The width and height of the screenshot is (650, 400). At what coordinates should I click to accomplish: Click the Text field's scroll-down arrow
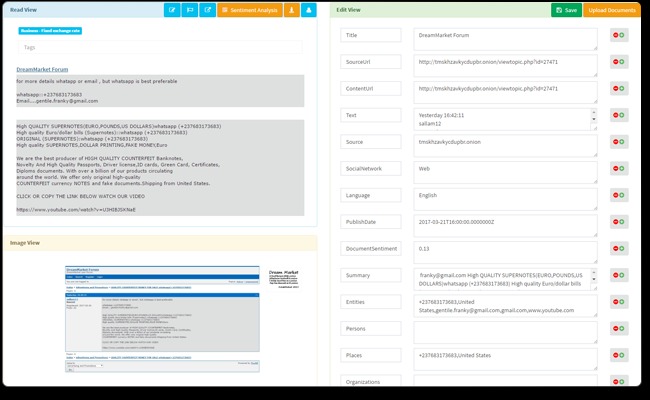(x=594, y=119)
